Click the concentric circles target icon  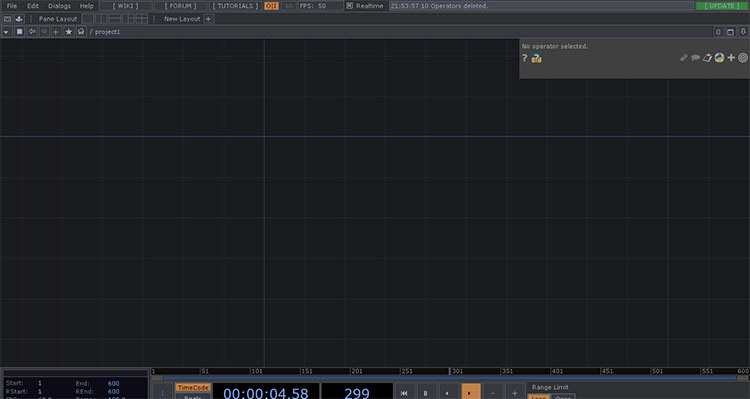[x=743, y=58]
